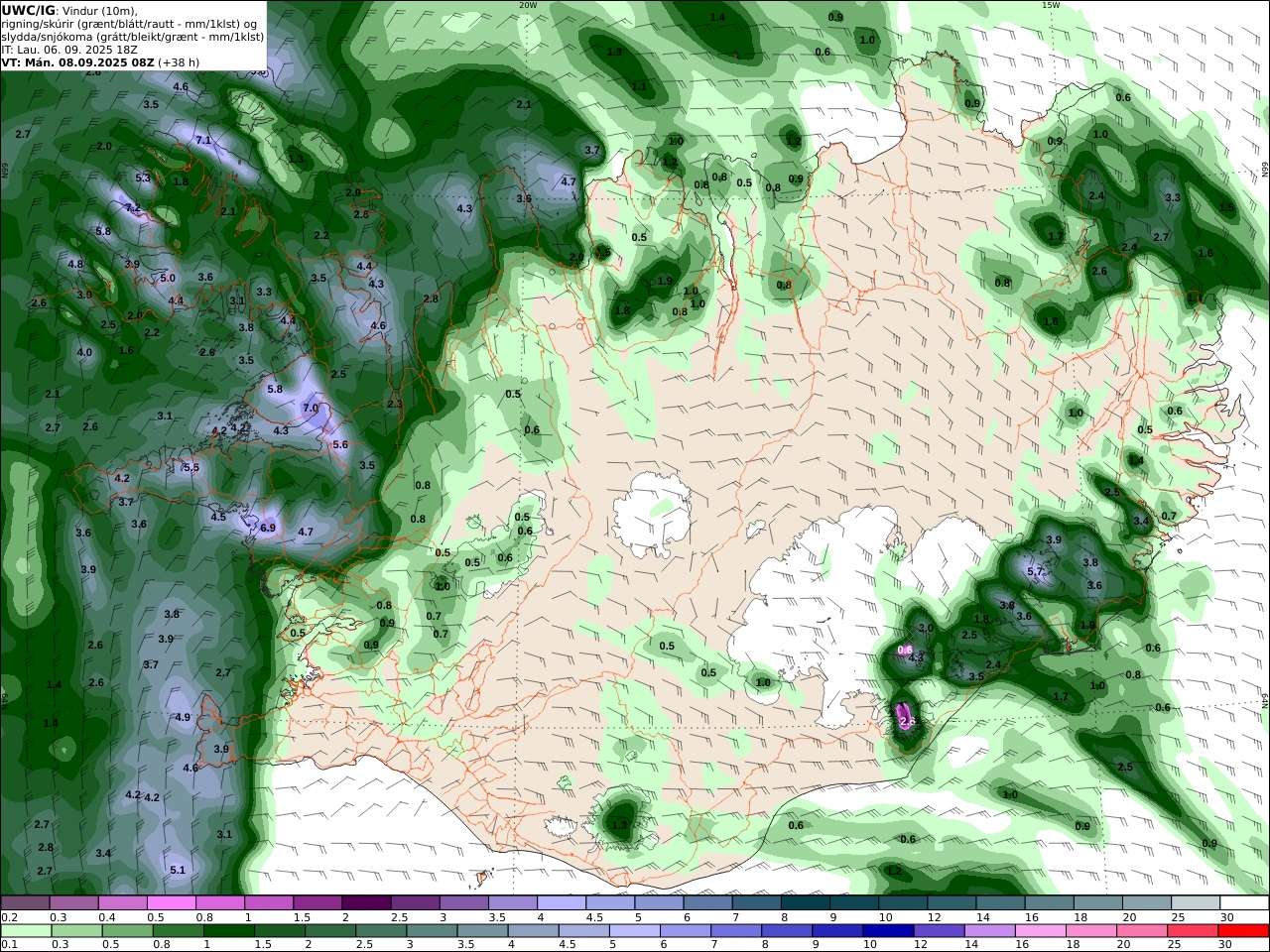The height and width of the screenshot is (952, 1270).
Task: Click the 'Vindur (10m),' header text
Action: coord(101,11)
